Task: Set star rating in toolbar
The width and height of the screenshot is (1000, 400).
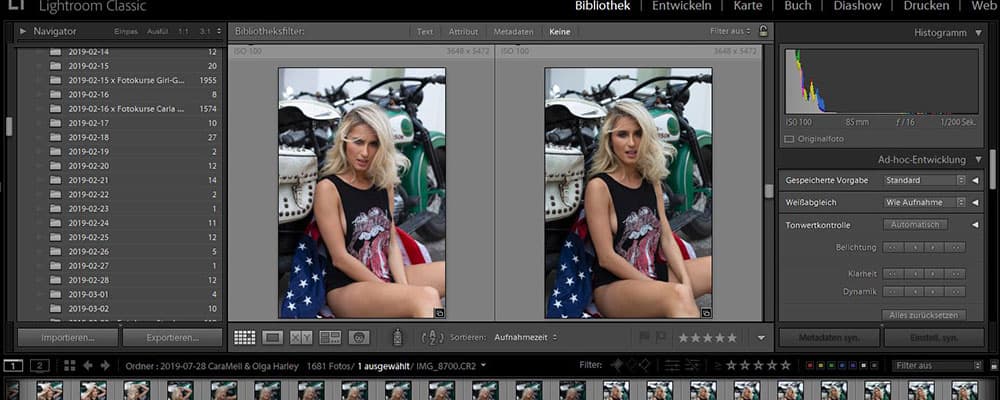Action: tap(707, 338)
